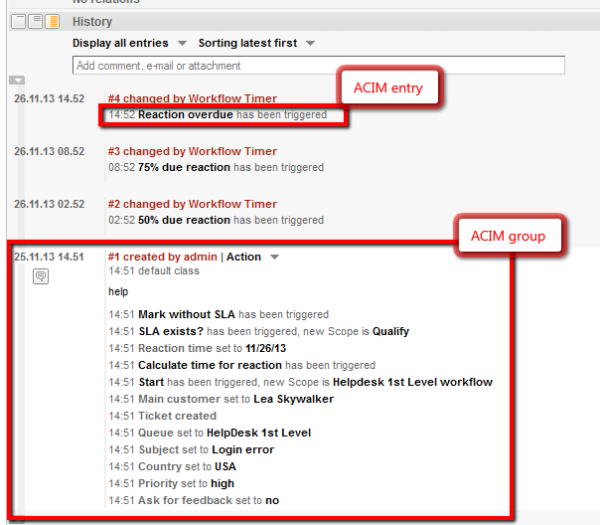Select the basic history detail view icon

36,21
